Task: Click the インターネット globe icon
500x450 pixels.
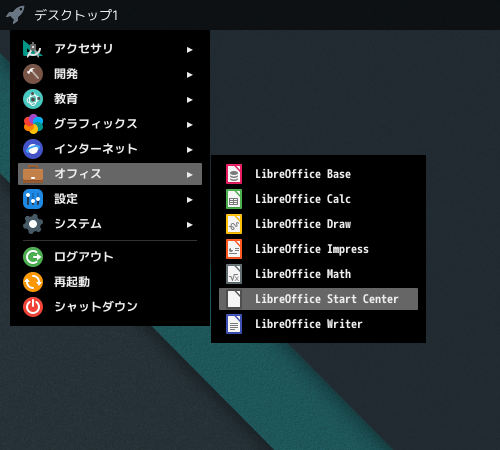Action: tap(33, 149)
